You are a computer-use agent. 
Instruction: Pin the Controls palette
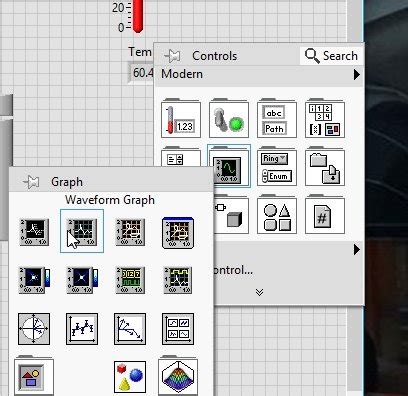[x=173, y=56]
